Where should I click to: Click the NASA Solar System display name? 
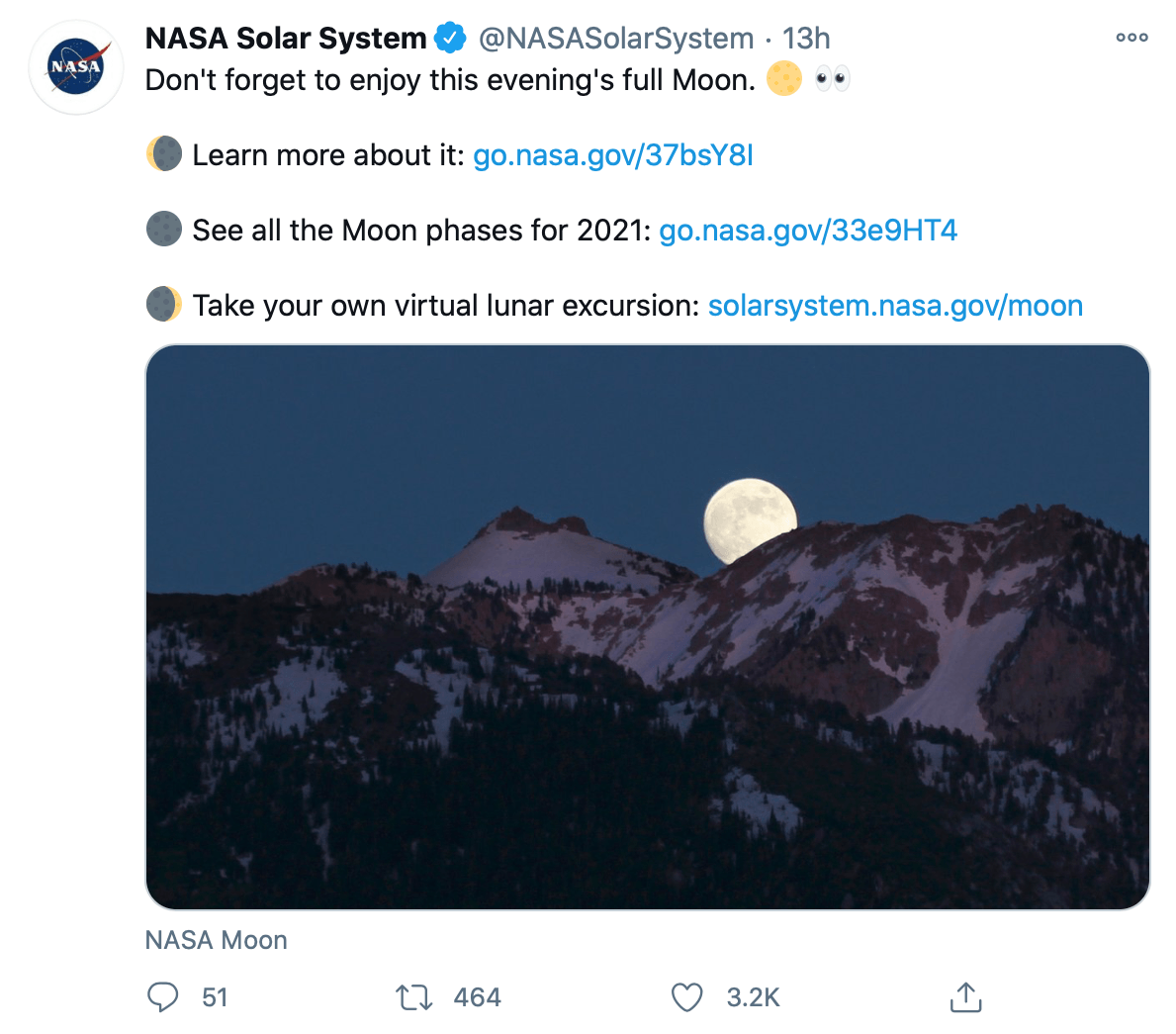[x=286, y=39]
